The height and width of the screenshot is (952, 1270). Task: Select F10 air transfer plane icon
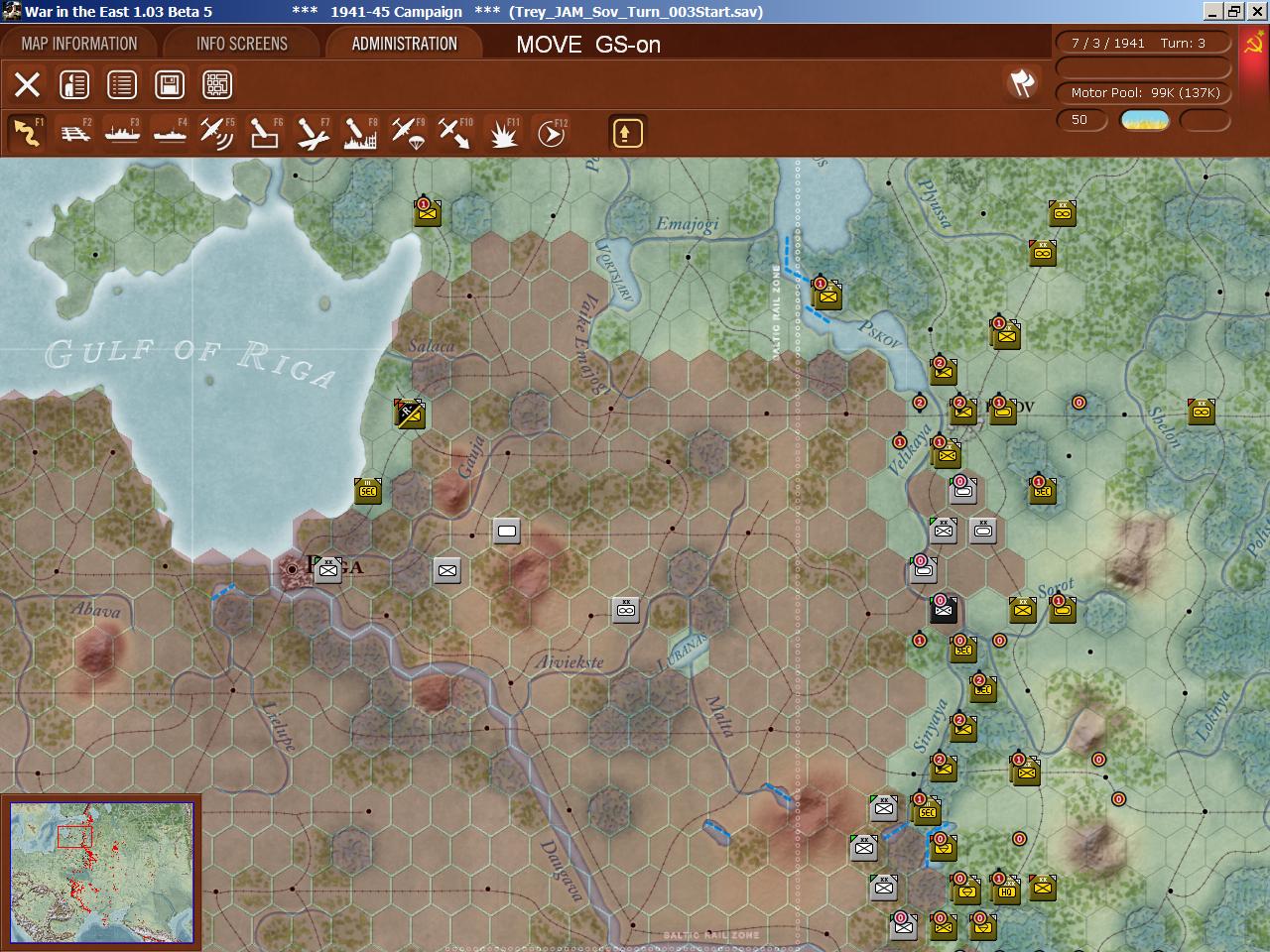click(455, 133)
